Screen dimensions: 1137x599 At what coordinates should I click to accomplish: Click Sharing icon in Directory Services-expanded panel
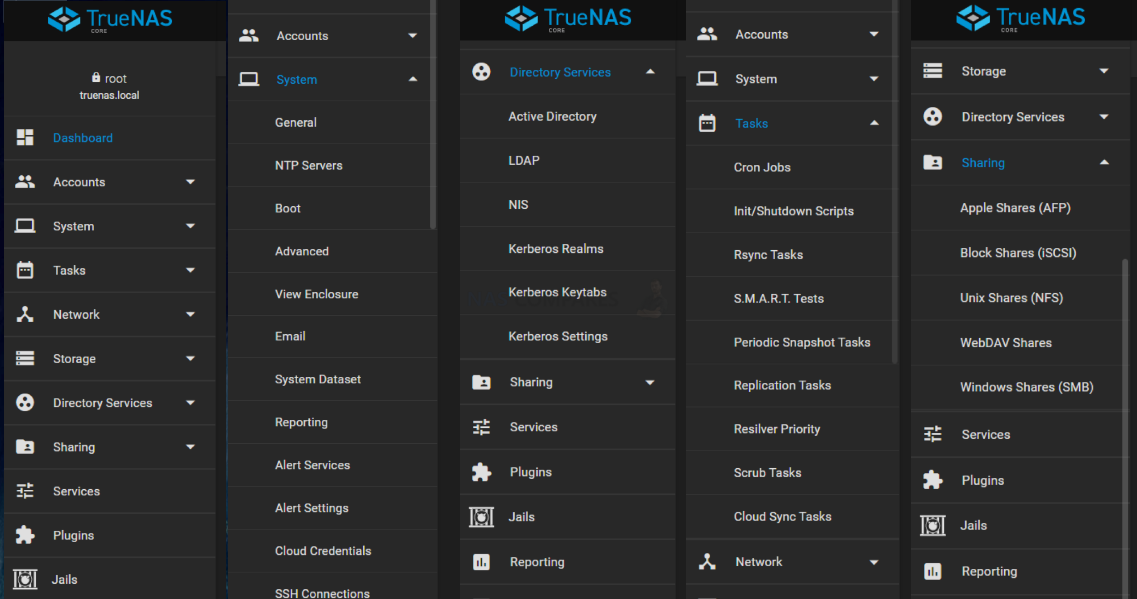pyautogui.click(x=481, y=382)
